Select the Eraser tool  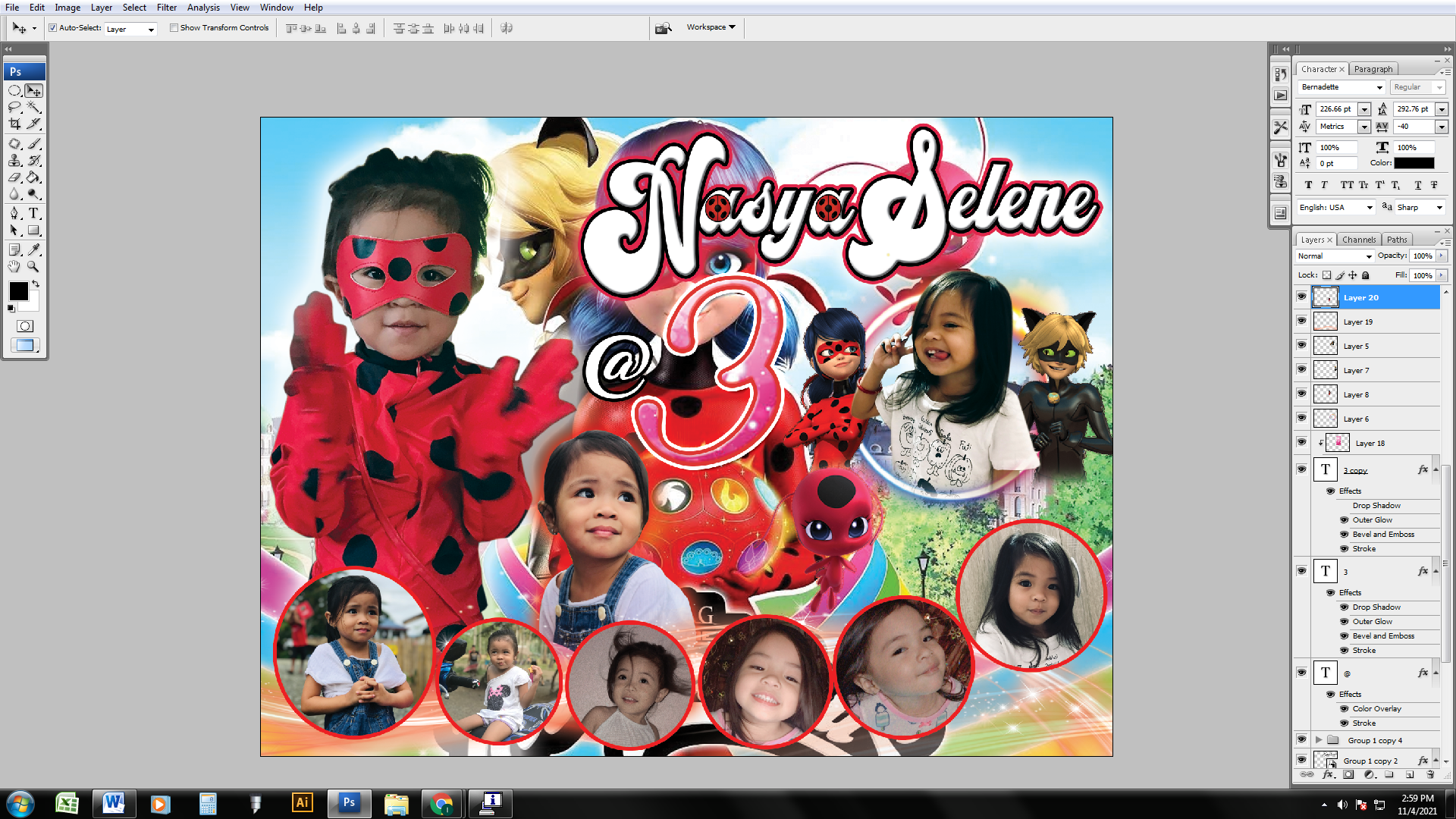point(14,177)
